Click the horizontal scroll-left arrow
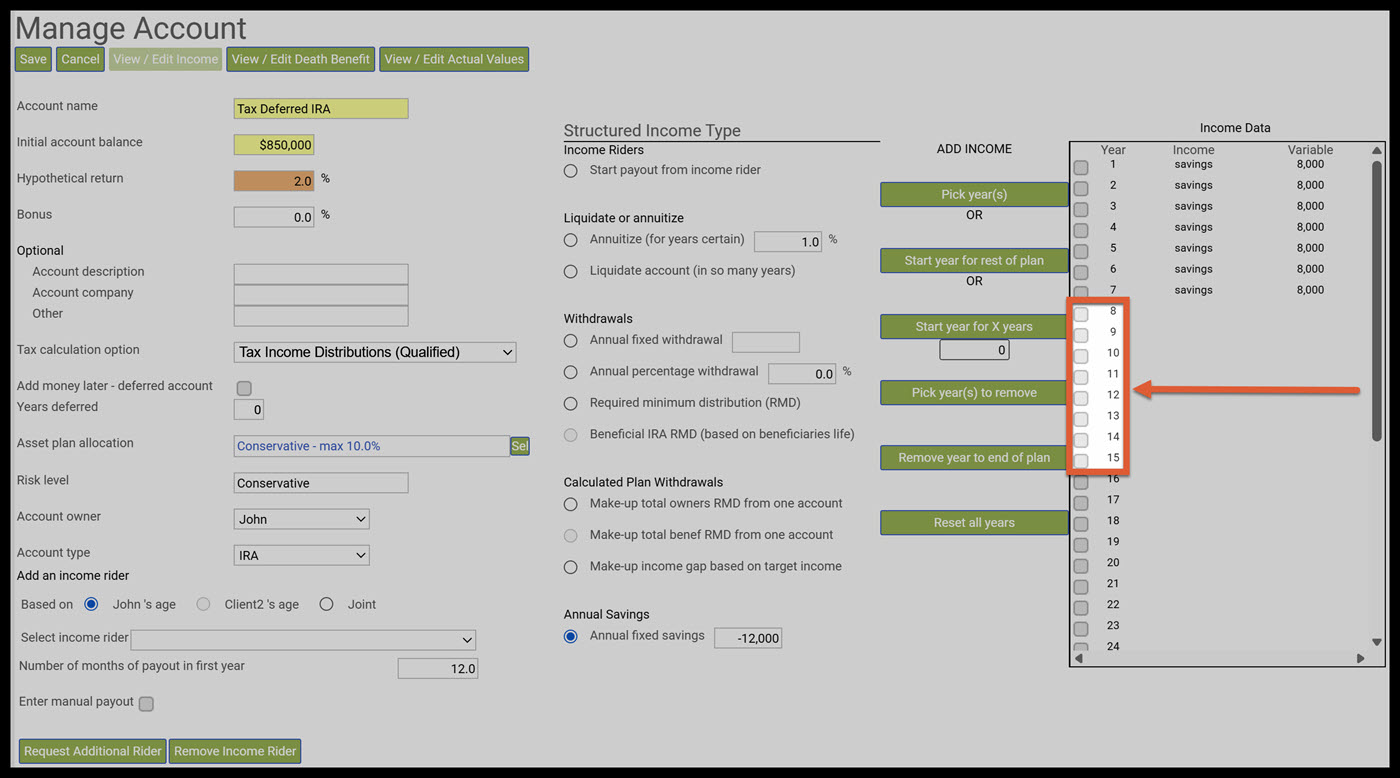 click(1078, 658)
